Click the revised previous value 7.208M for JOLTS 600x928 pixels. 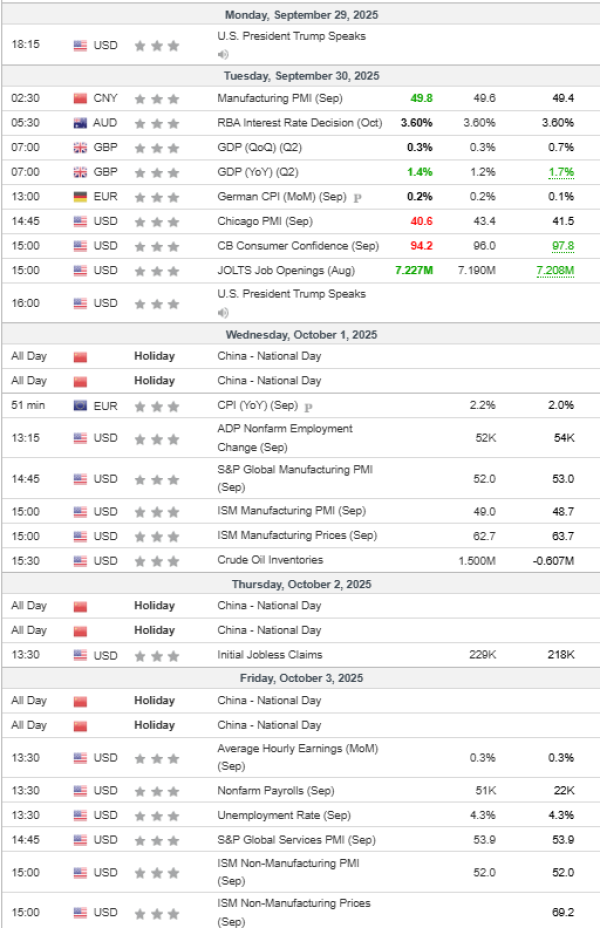(554, 270)
